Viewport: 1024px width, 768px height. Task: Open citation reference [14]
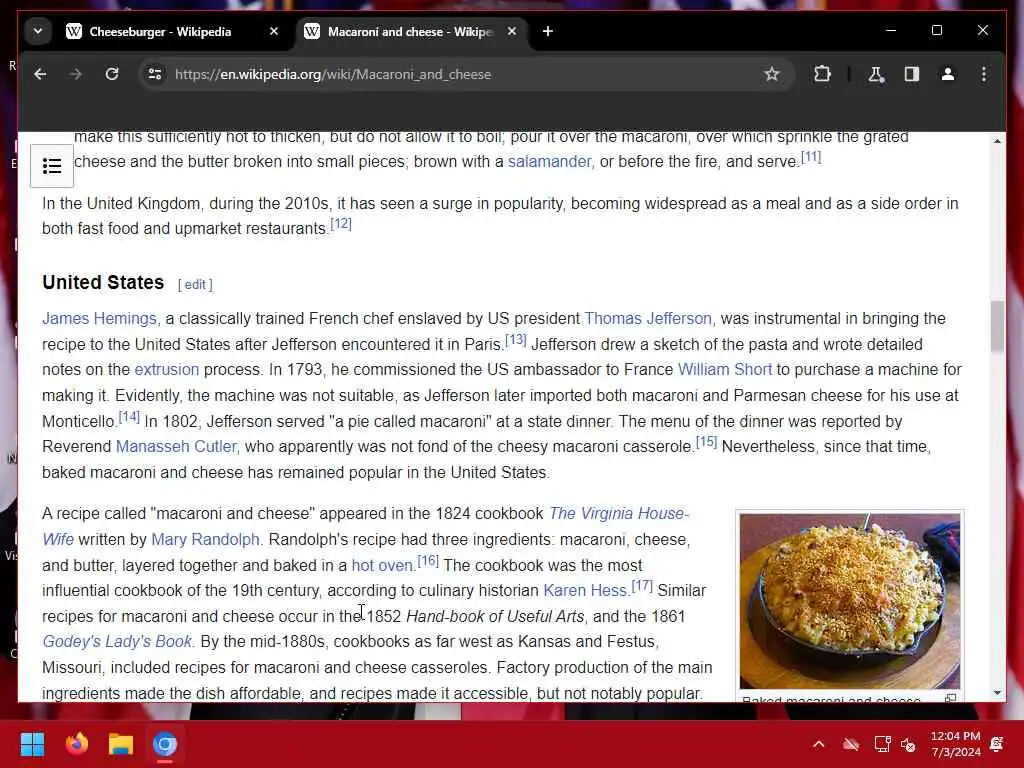click(129, 417)
